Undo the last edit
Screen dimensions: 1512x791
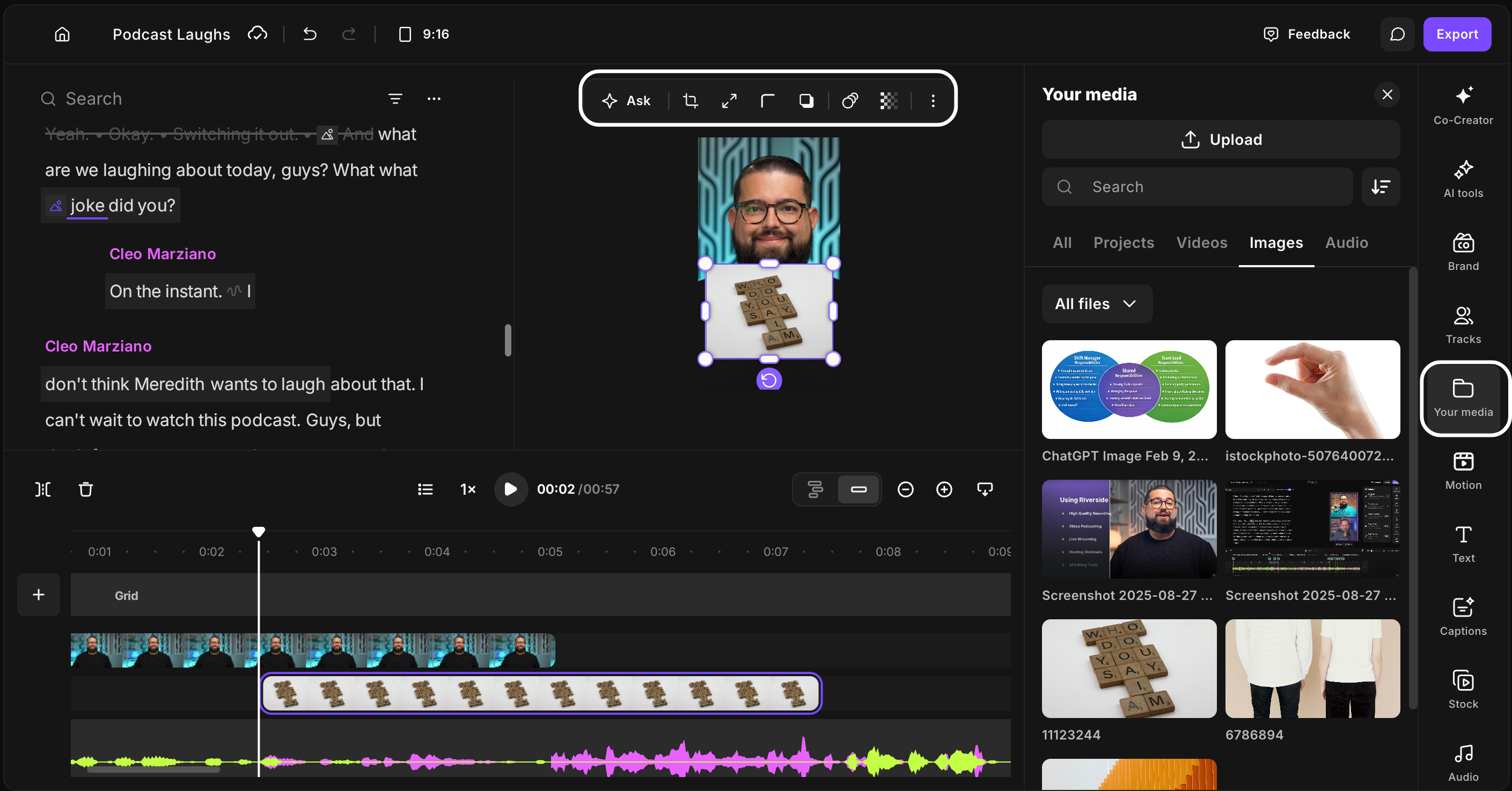pos(310,34)
